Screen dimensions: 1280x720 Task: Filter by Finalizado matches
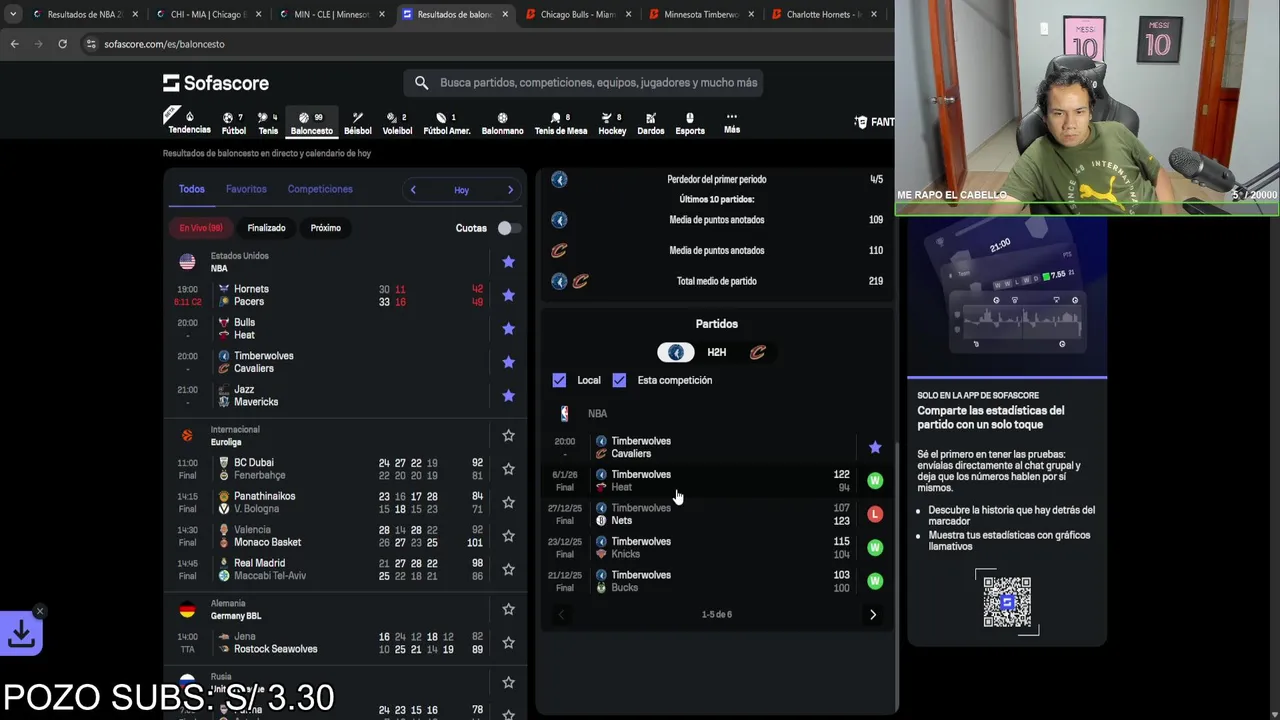tap(266, 228)
